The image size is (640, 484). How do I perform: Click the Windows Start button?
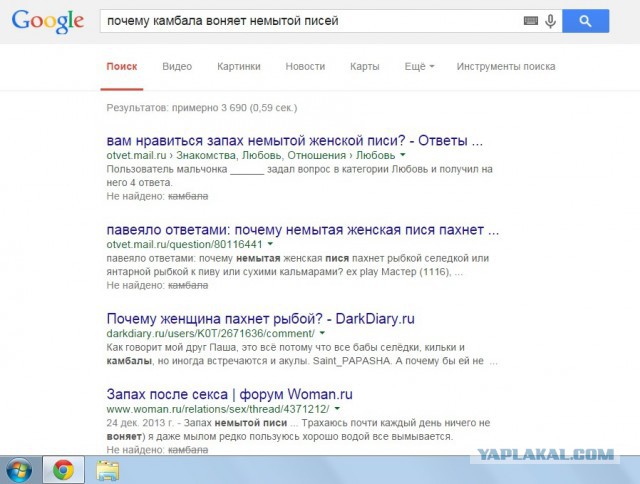[x=19, y=471]
